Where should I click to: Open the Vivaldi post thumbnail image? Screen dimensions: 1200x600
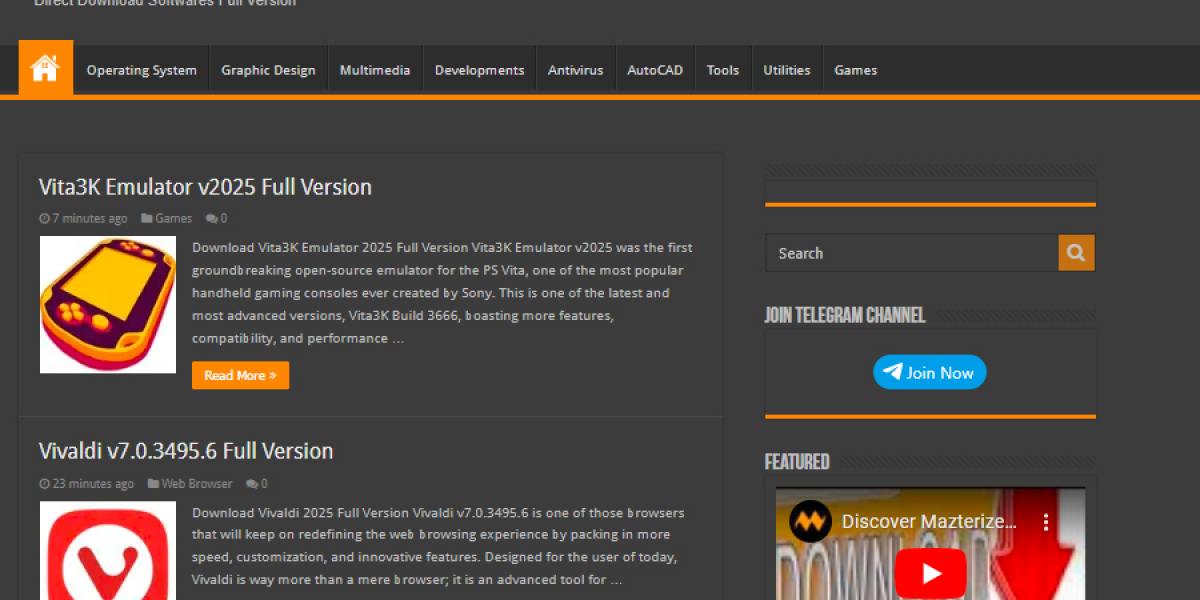108,552
